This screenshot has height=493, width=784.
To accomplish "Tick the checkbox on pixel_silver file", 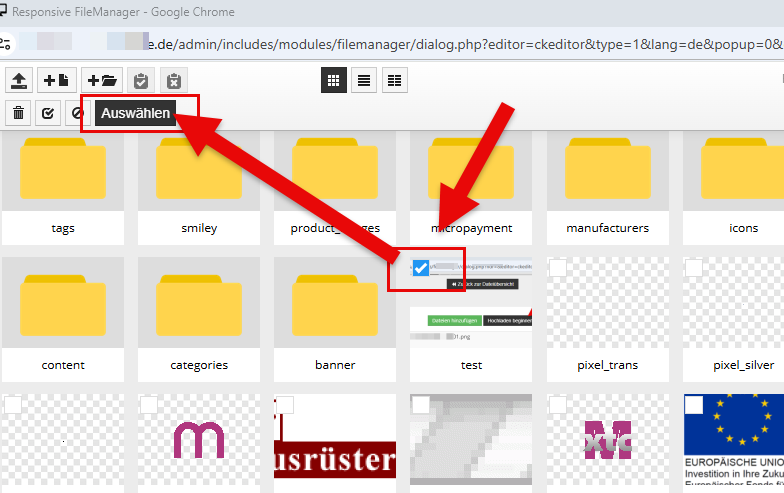I will (x=694, y=267).
